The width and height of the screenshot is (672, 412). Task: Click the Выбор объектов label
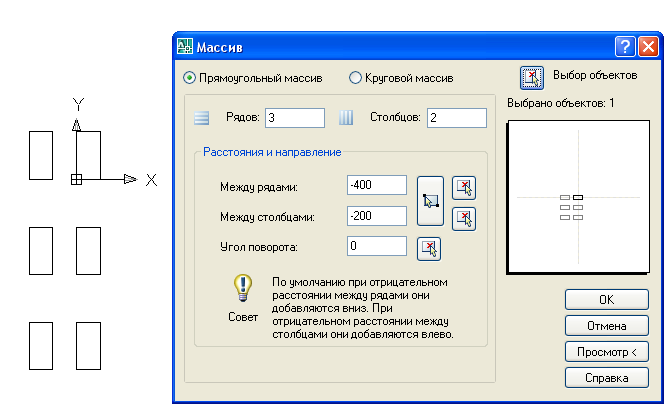pos(595,75)
